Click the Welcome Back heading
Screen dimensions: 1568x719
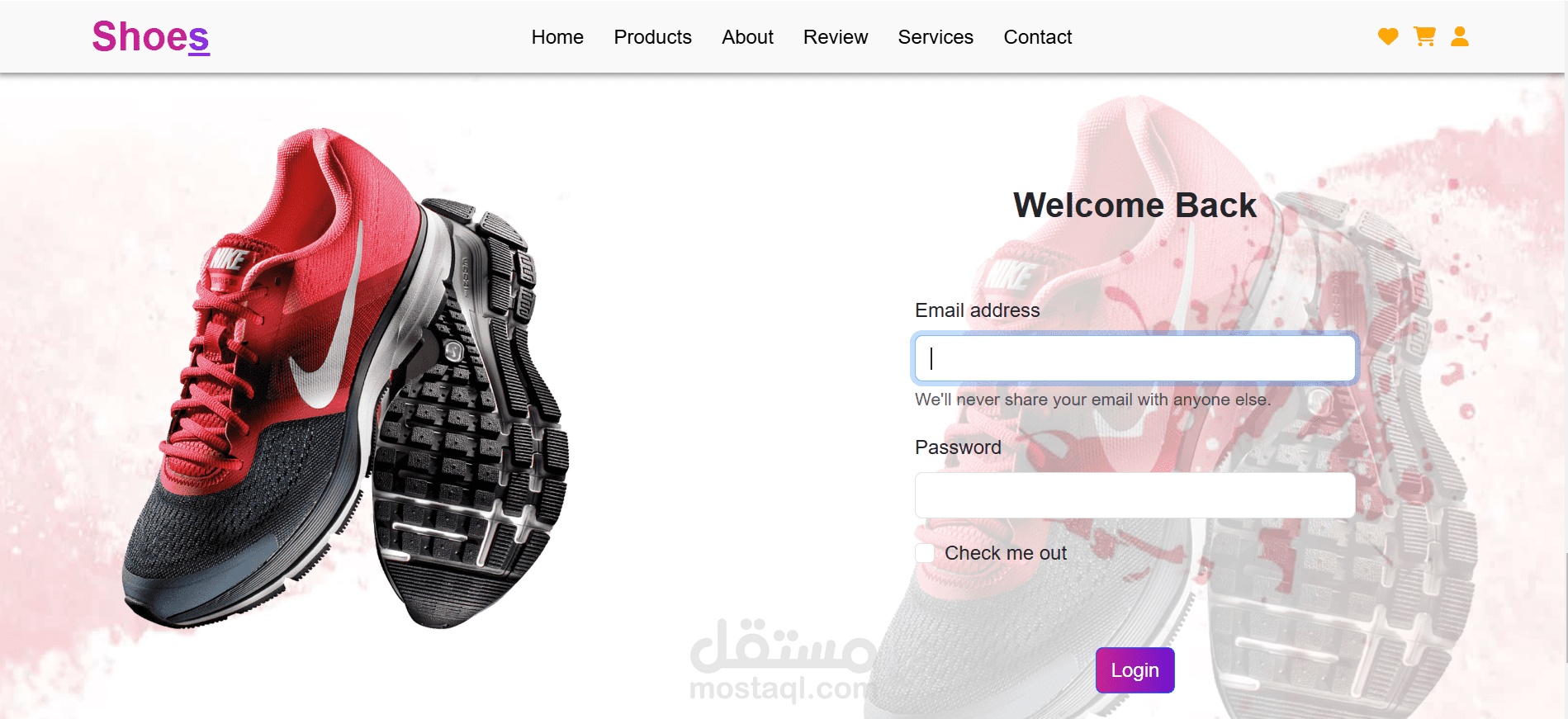pyautogui.click(x=1135, y=205)
